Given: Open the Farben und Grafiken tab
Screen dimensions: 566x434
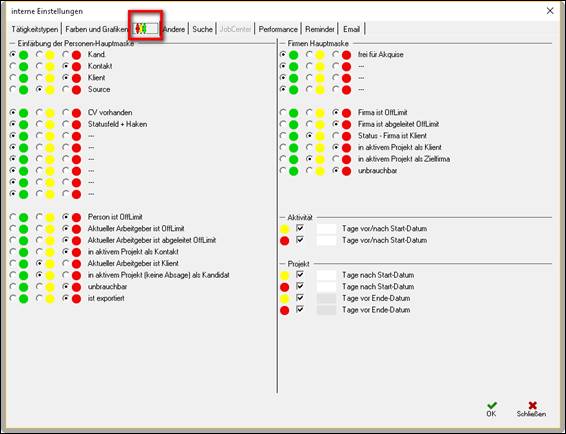Looking at the screenshot, I should pos(96,29).
